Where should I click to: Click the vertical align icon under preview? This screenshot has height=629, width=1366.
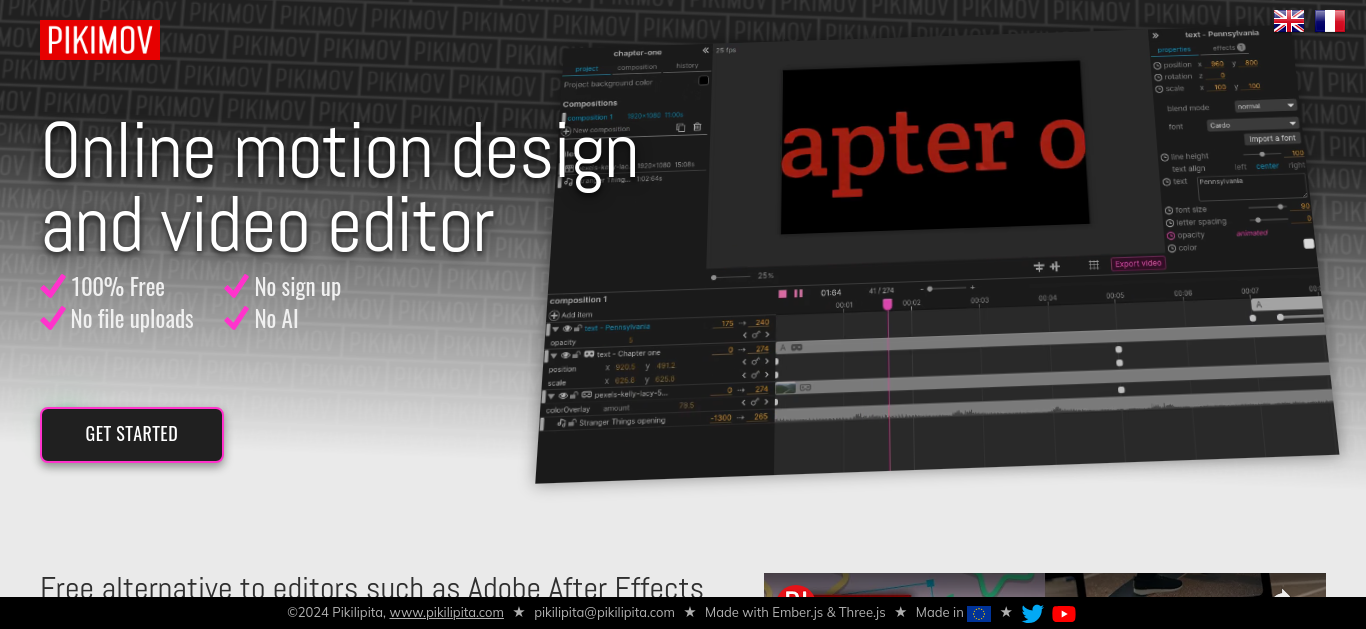(1055, 266)
